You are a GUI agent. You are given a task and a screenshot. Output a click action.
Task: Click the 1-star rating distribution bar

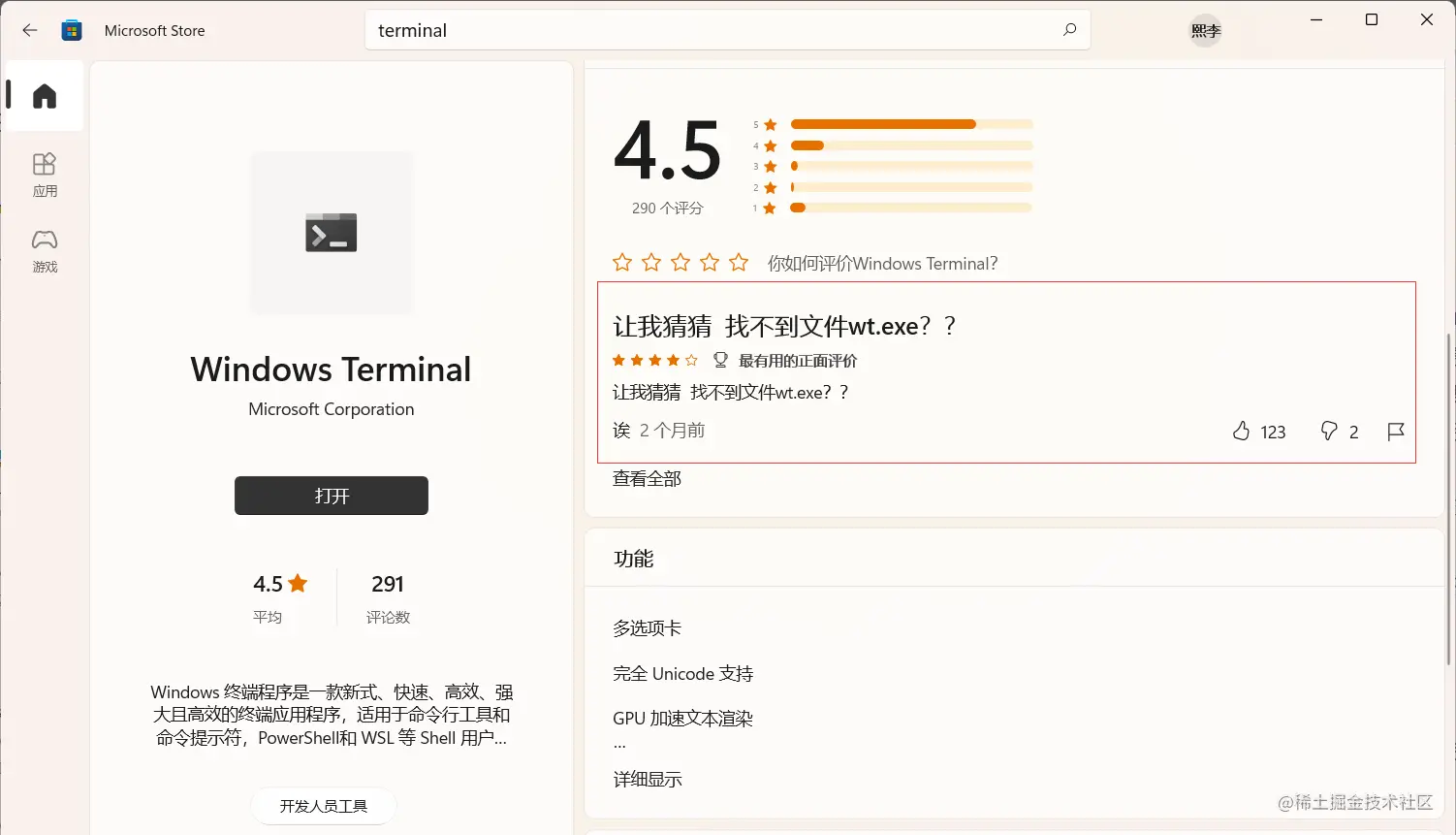(912, 208)
